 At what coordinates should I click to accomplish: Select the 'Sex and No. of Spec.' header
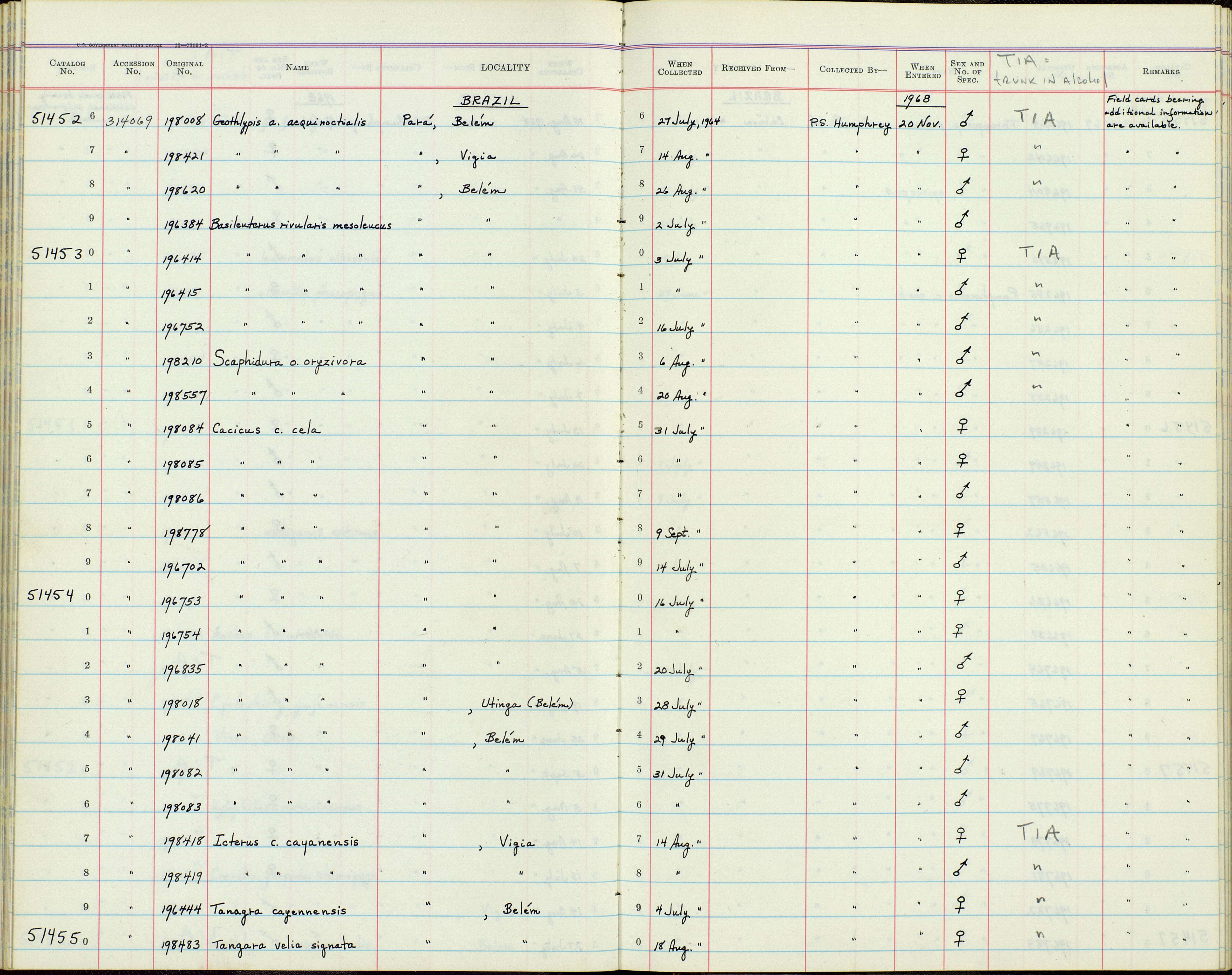click(967, 71)
